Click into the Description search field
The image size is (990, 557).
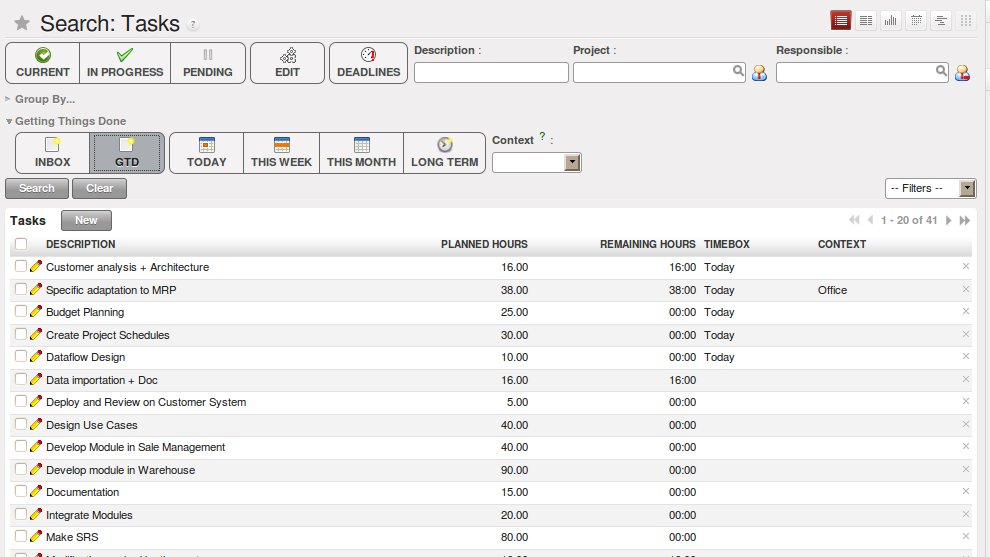490,72
